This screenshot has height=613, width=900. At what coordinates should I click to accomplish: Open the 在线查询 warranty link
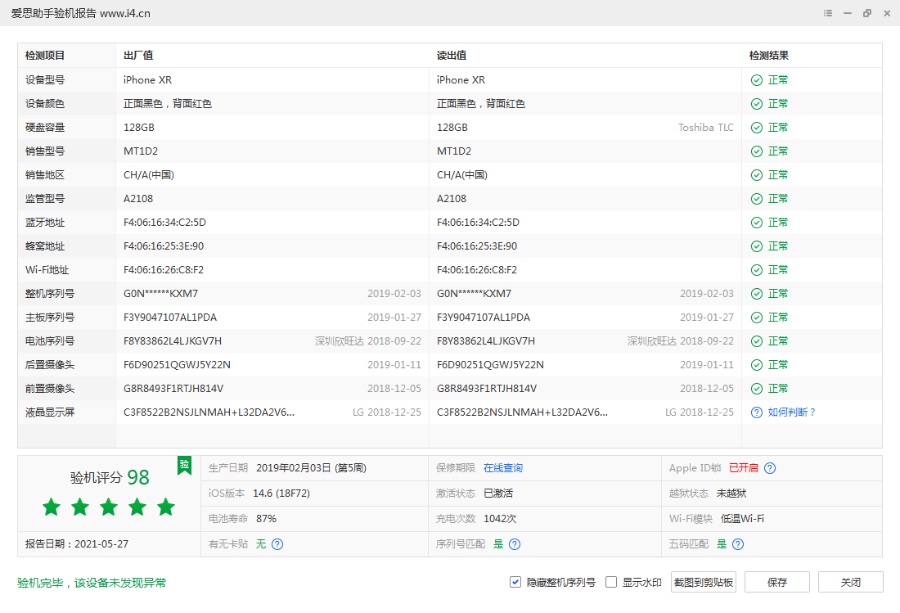503,468
